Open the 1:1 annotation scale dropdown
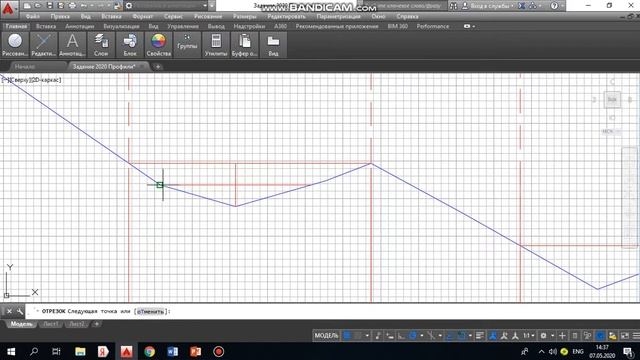 pos(529,336)
